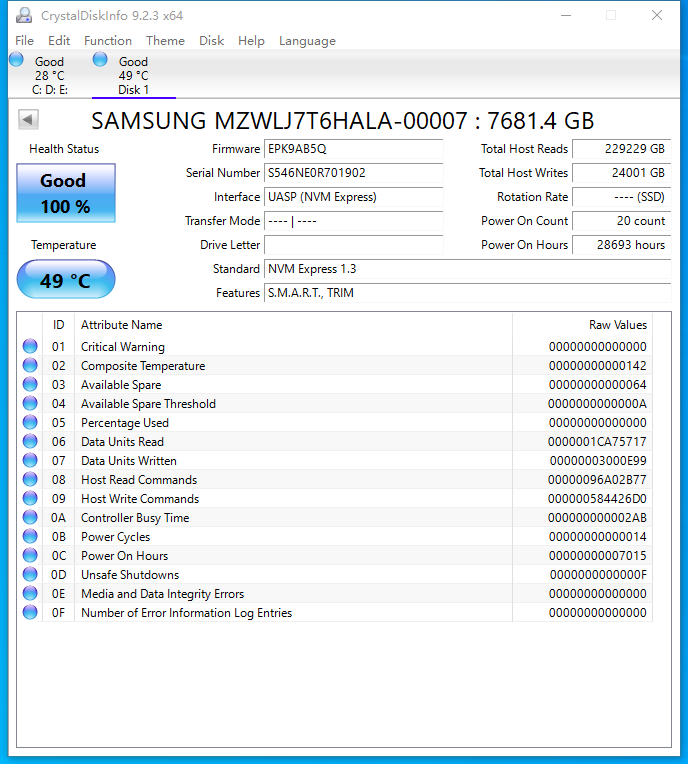Image resolution: width=688 pixels, height=764 pixels.
Task: Select raw value 00000000000142
Action: [x=597, y=365]
